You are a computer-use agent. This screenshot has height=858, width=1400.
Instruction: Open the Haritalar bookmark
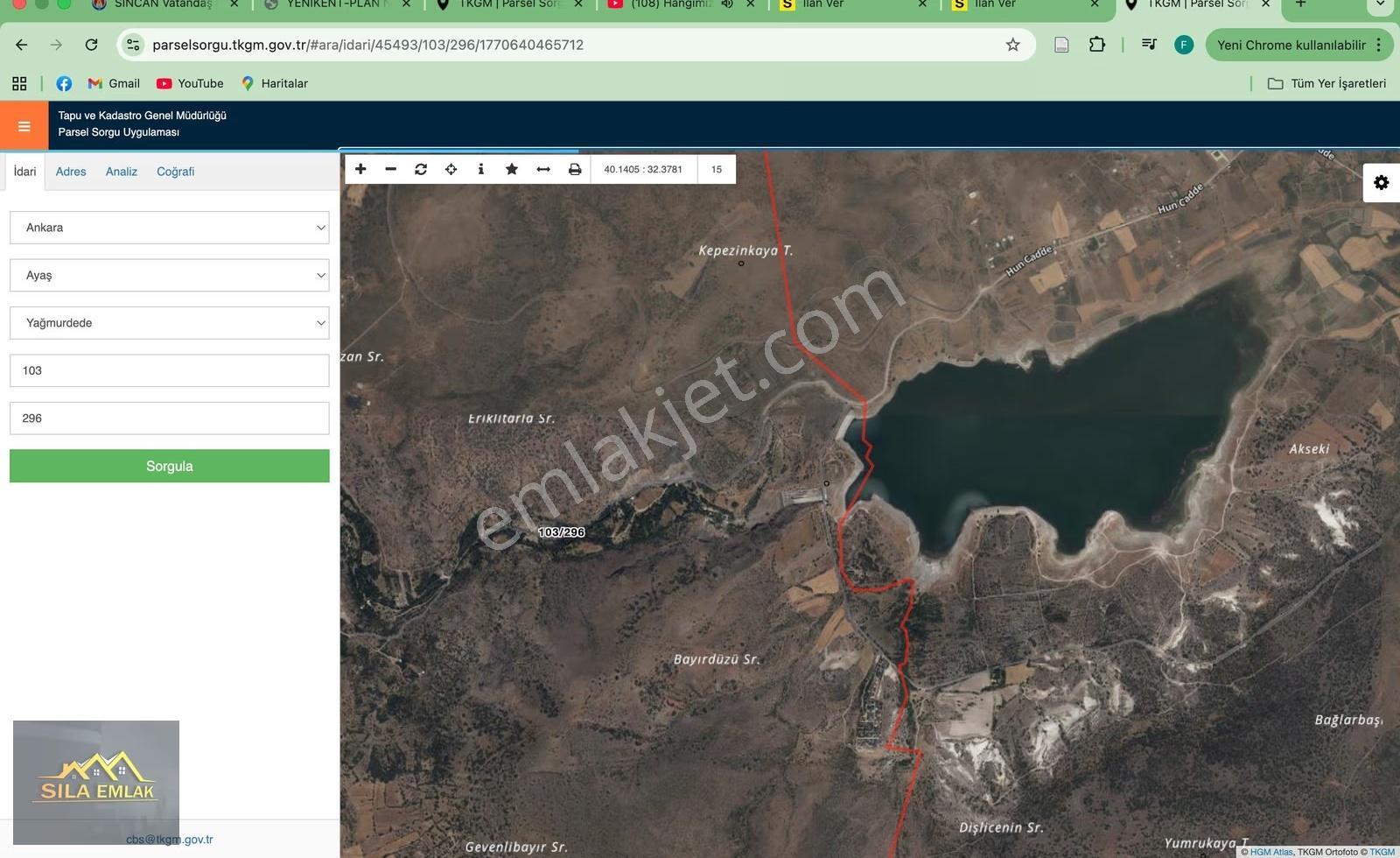click(275, 83)
